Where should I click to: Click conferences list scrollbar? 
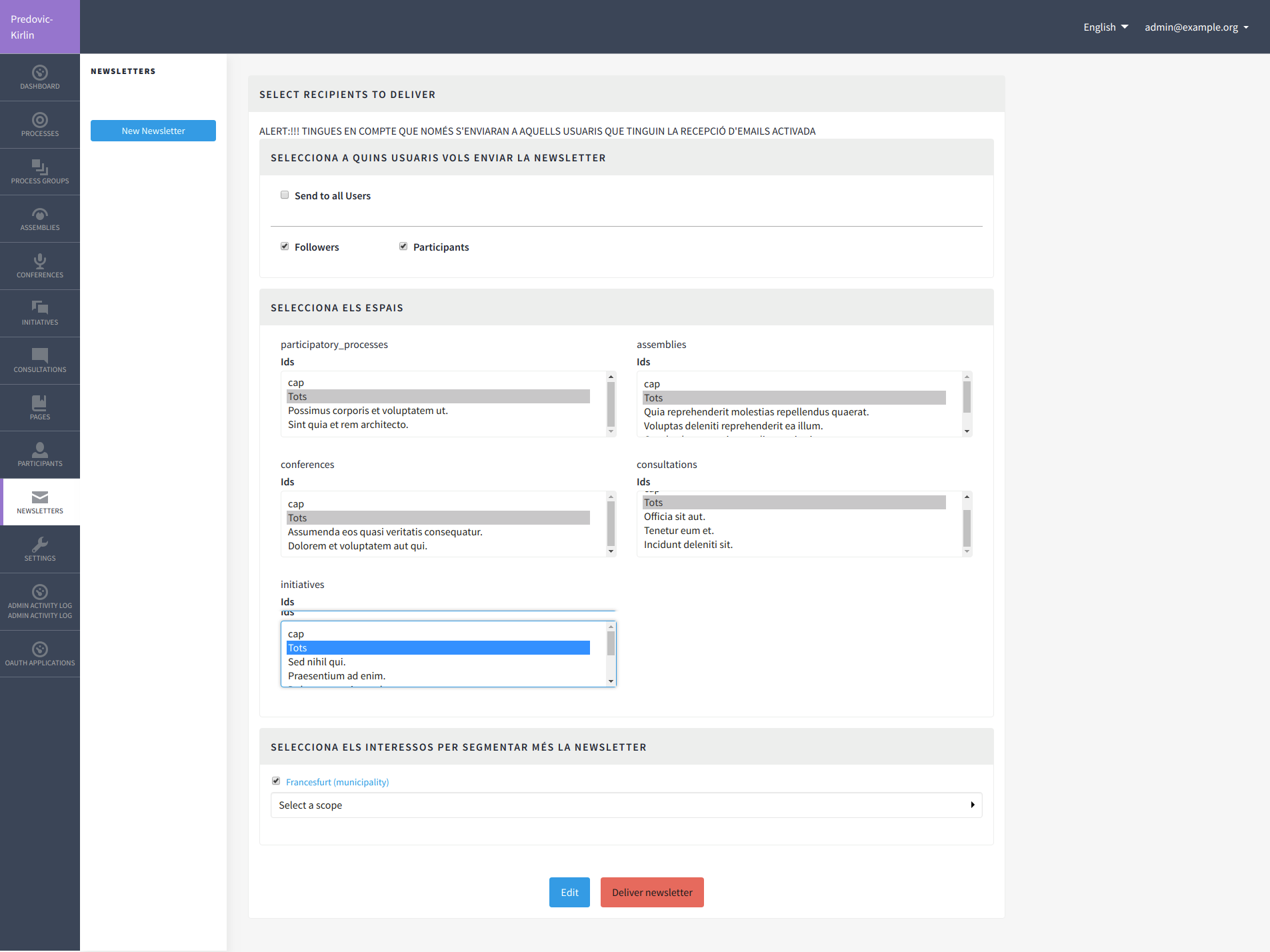[x=611, y=524]
